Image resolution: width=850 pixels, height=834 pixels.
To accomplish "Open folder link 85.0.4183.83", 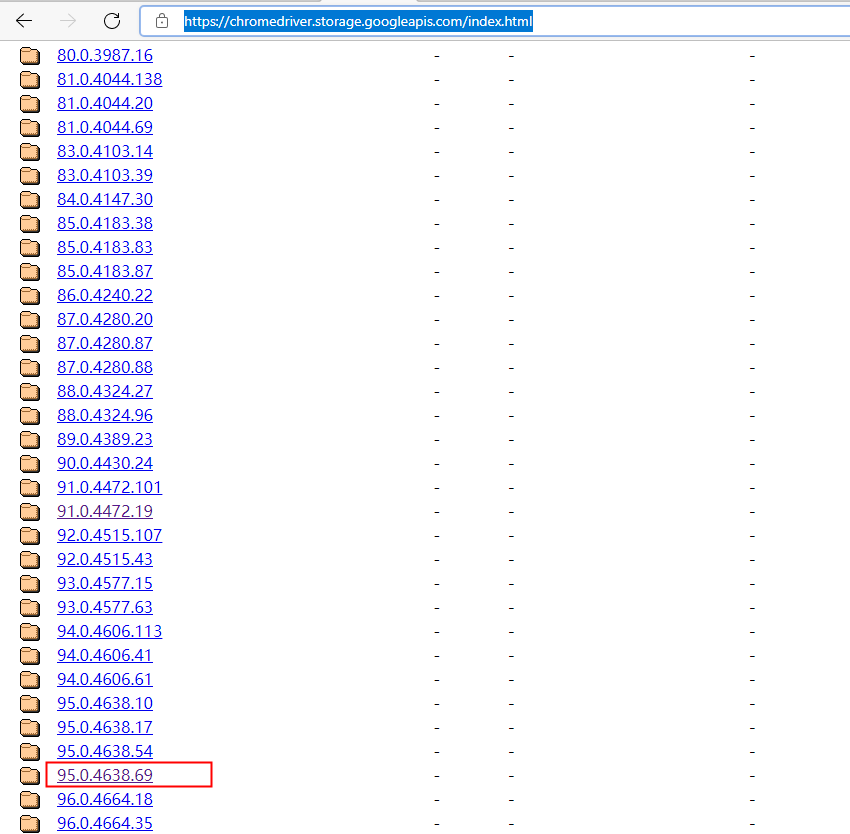I will pos(105,247).
